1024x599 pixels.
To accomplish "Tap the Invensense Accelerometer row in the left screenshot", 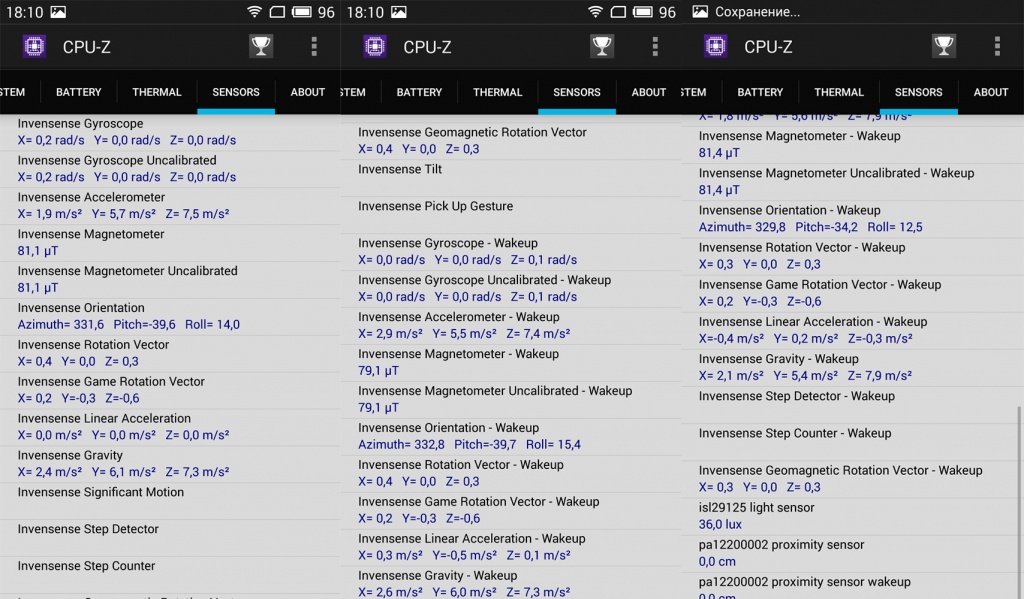I will point(170,206).
